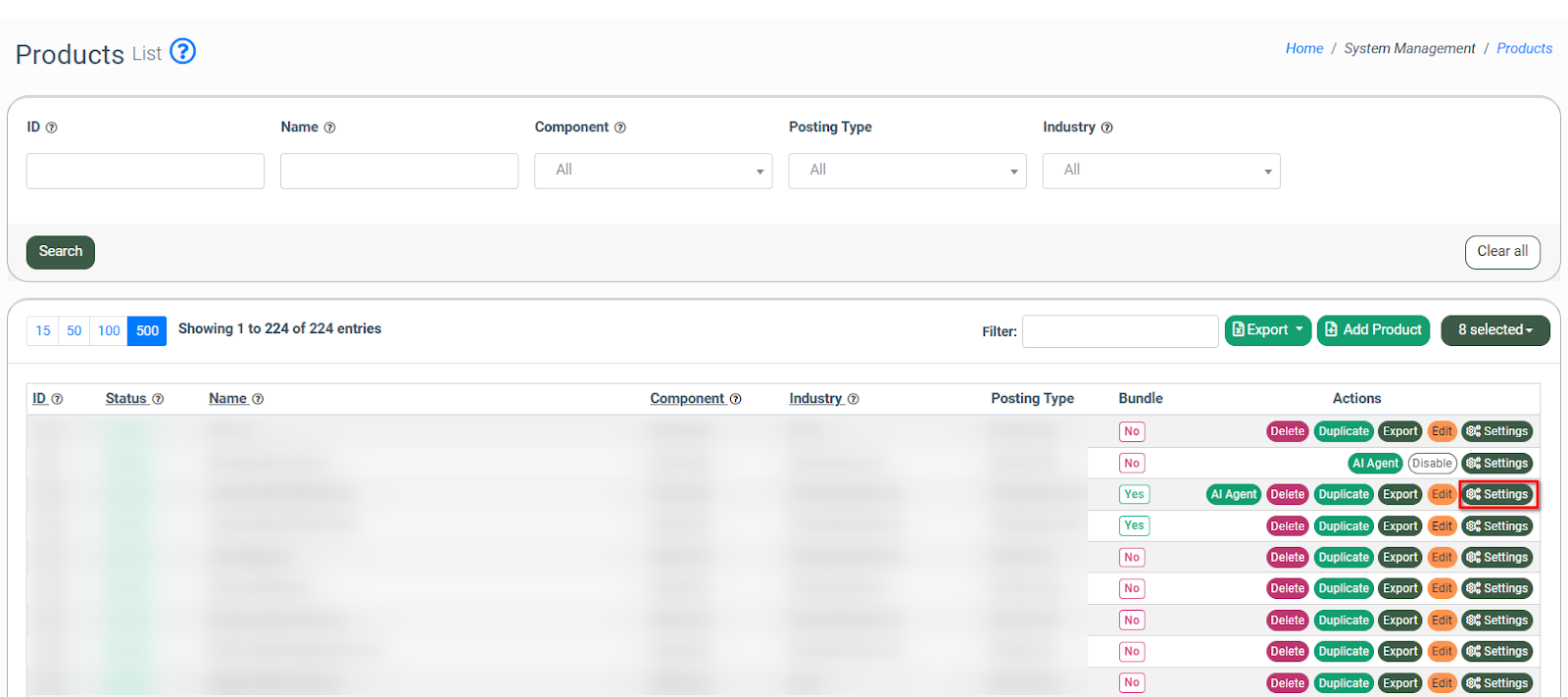This screenshot has height=697, width=1568.
Task: Click the Search button
Action: pyautogui.click(x=61, y=252)
